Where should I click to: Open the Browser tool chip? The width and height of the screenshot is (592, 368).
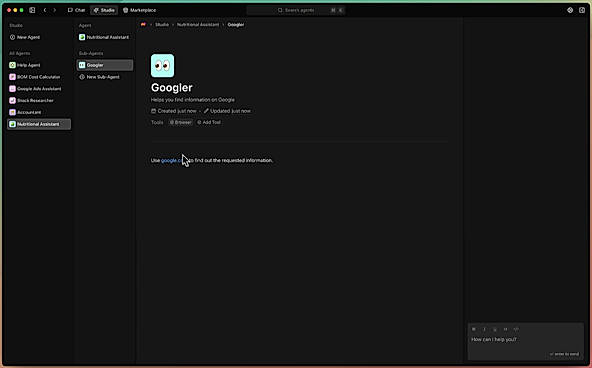[180, 122]
